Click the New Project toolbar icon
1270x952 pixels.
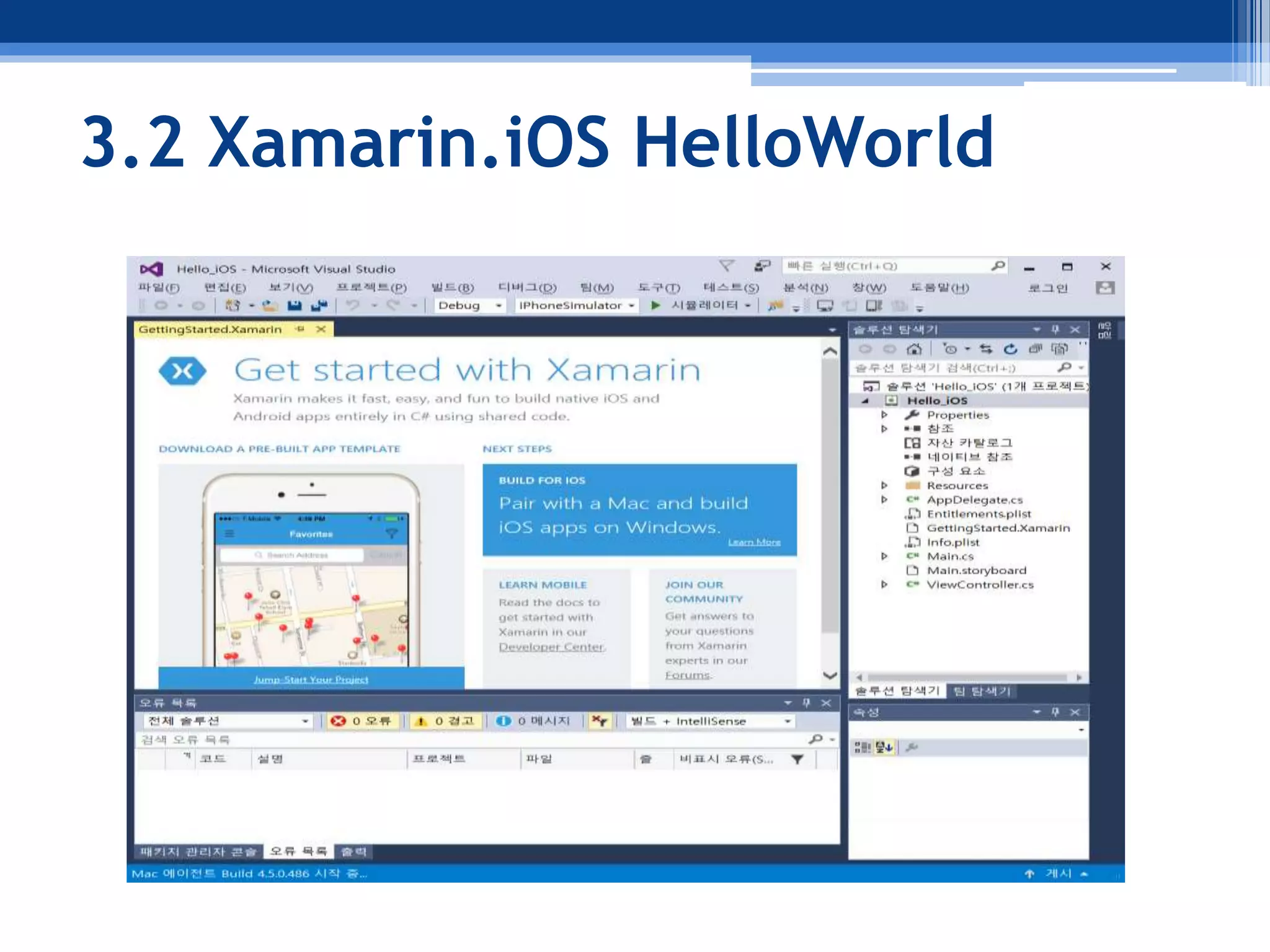point(233,305)
